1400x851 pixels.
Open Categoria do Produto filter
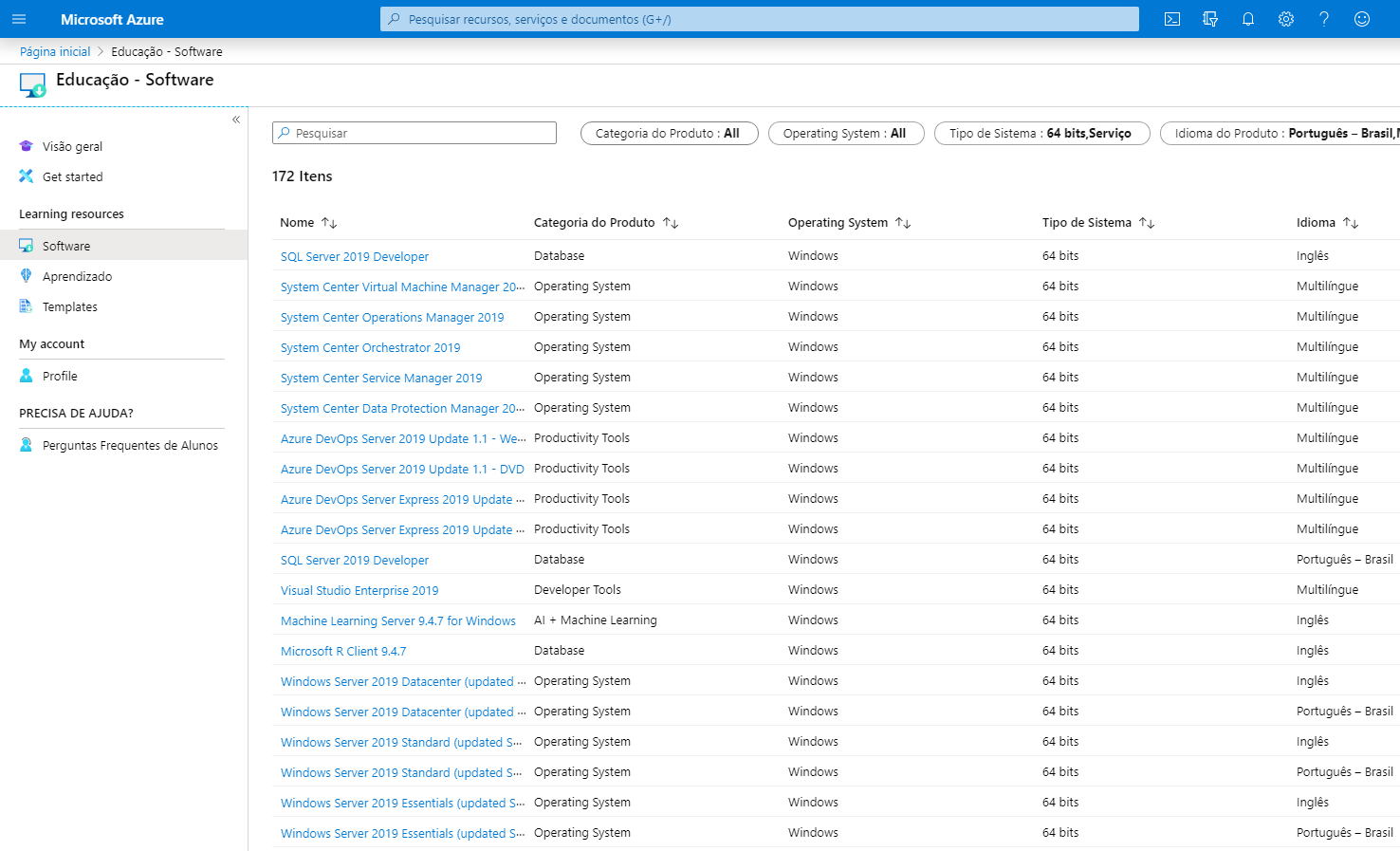point(670,134)
